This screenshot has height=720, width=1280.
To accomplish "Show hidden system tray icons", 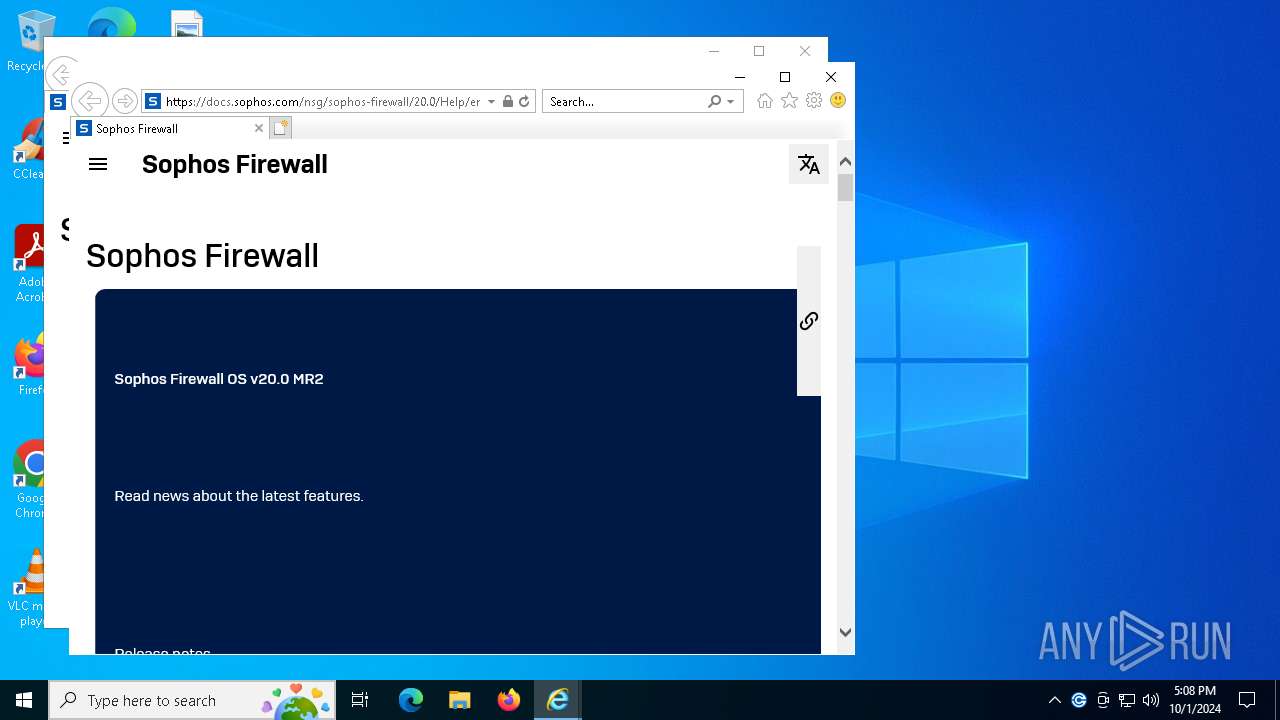I will (1055, 700).
